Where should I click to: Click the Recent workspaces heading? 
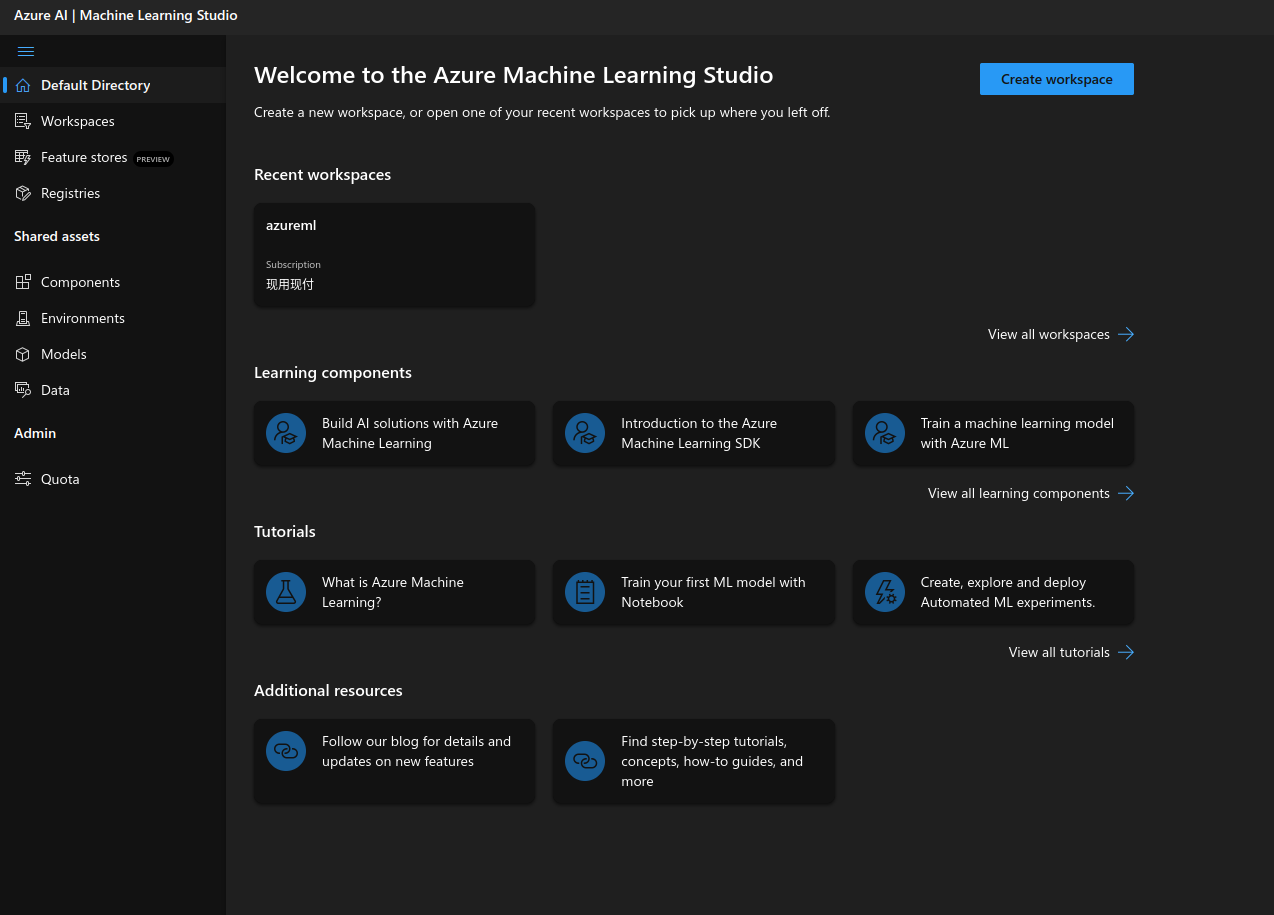tap(322, 174)
